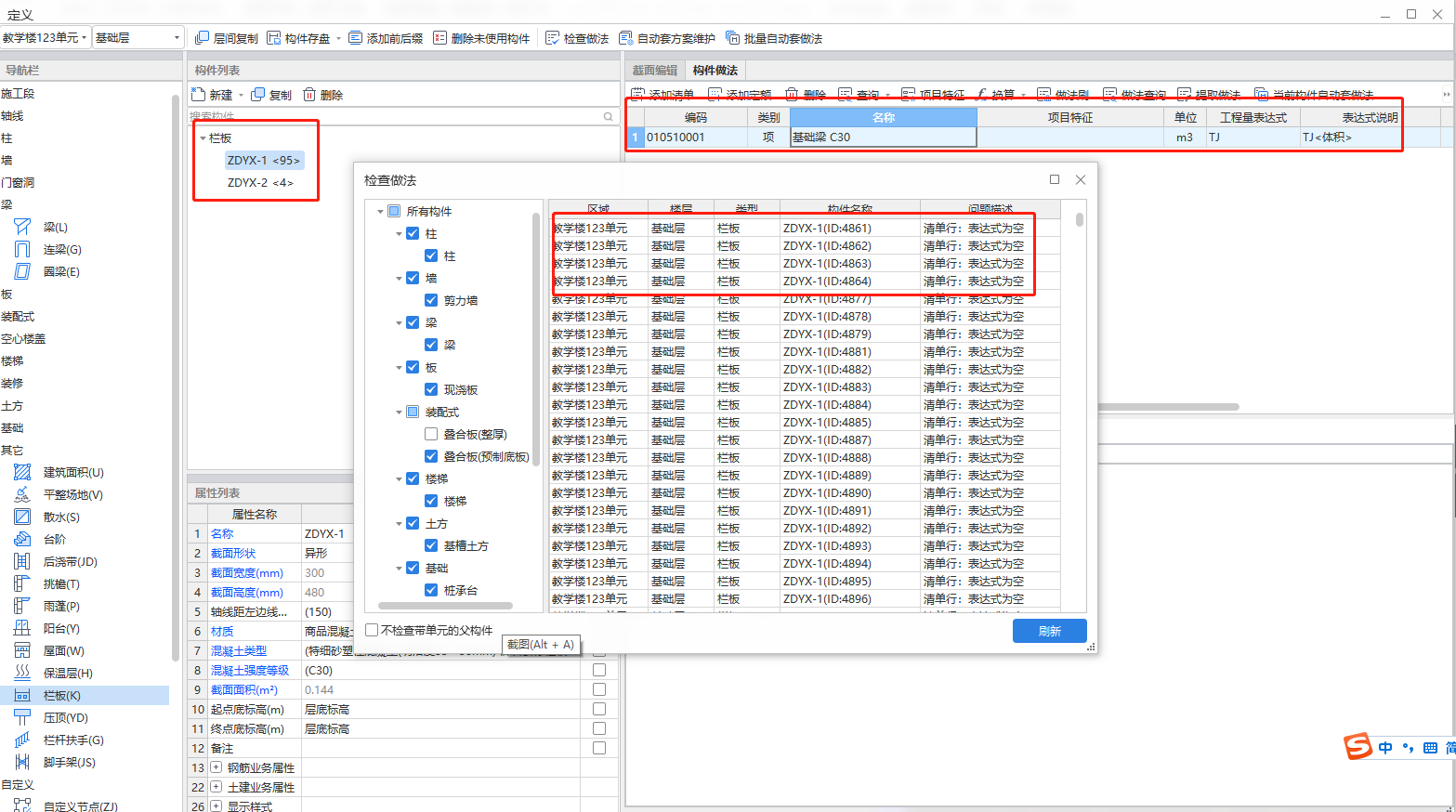Select 梁(L) in the navigation bar
This screenshot has width=1456, height=812.
56,227
